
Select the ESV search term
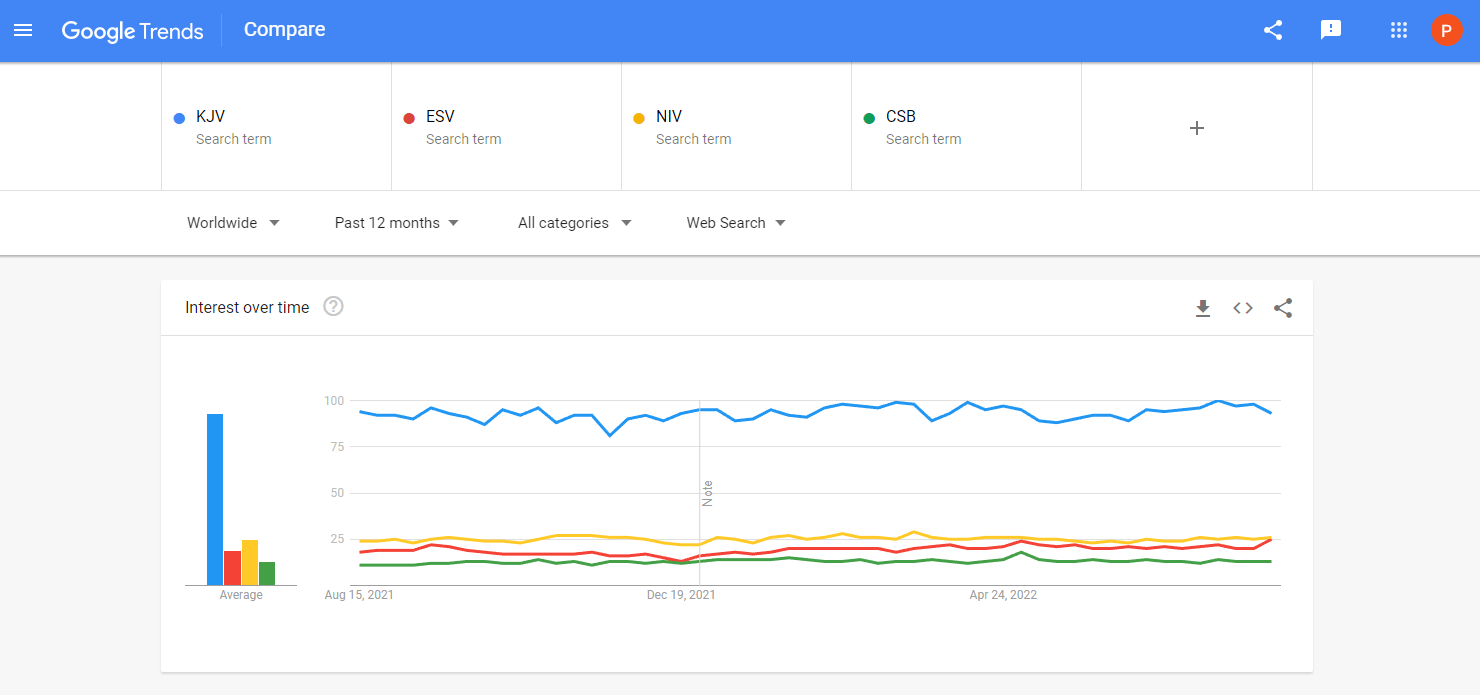coord(506,127)
